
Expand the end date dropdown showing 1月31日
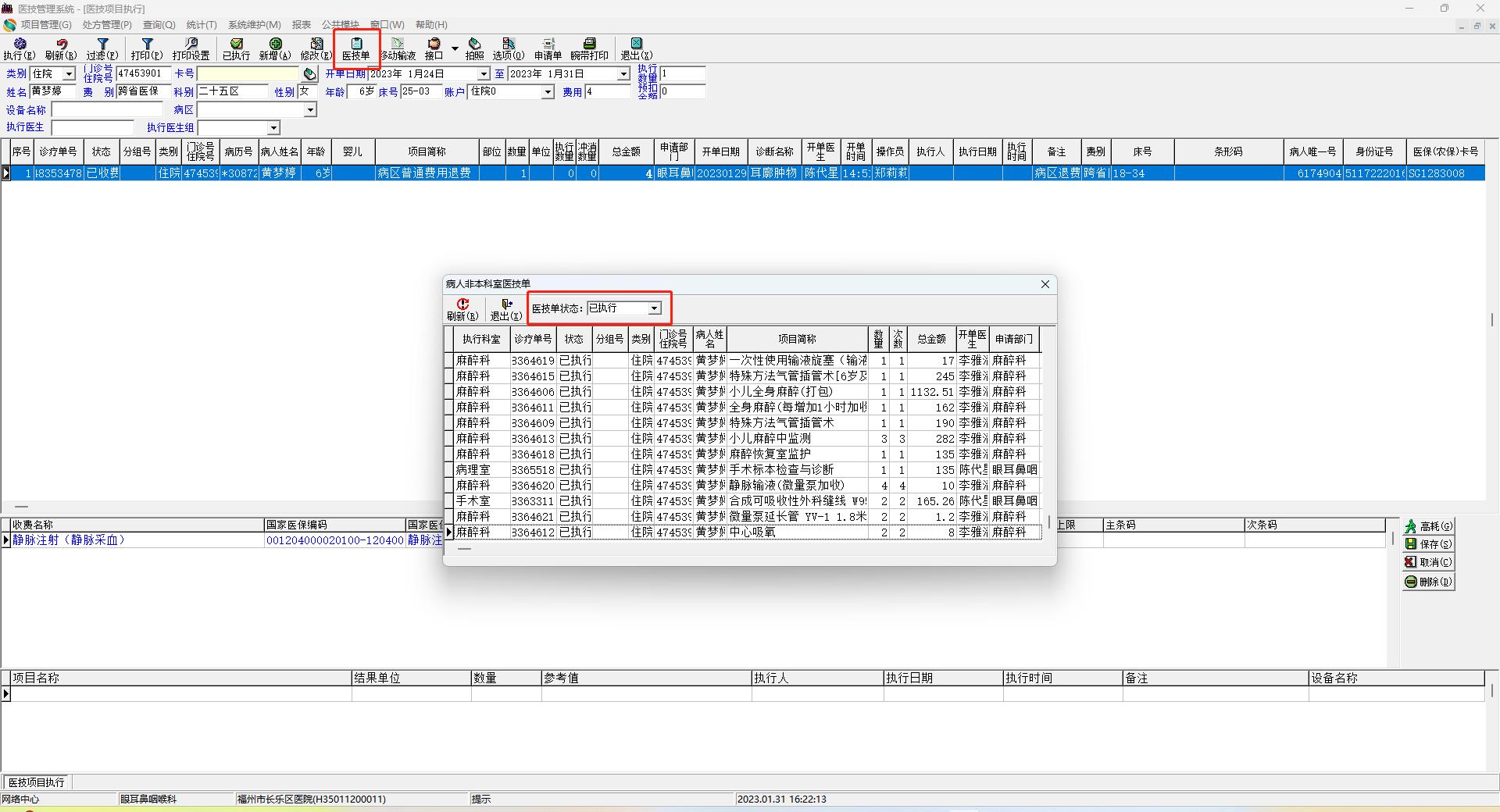tap(623, 74)
